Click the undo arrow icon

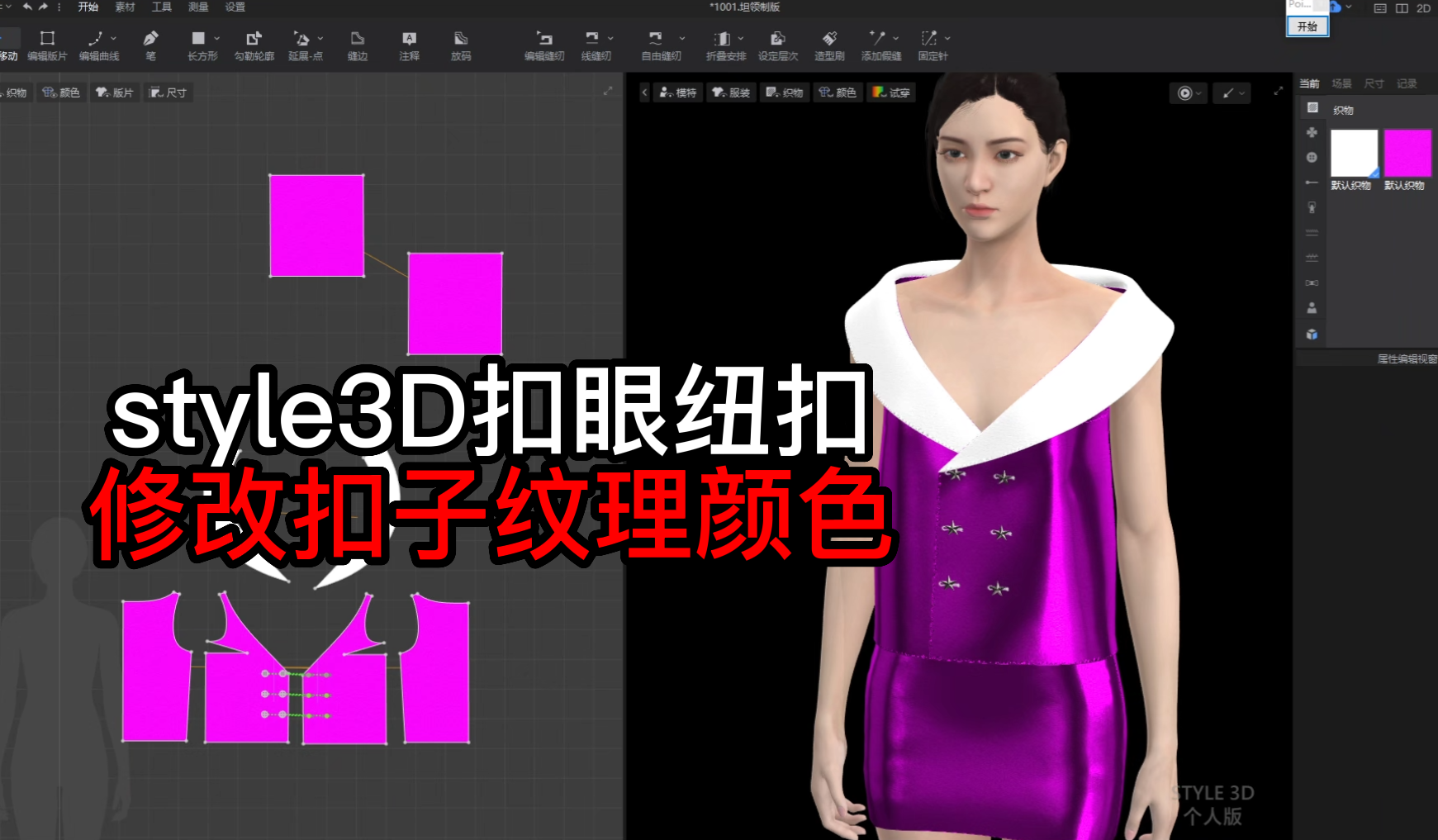tap(27, 7)
